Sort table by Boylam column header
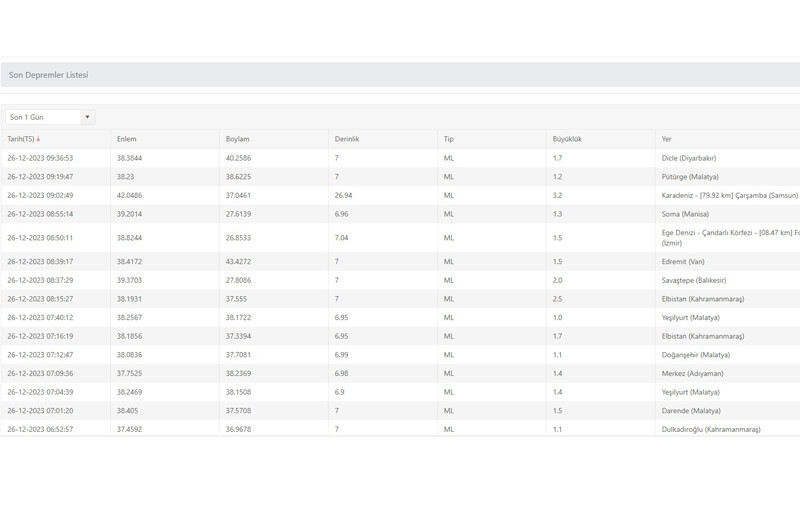Viewport: 800px width, 520px height. [237, 139]
